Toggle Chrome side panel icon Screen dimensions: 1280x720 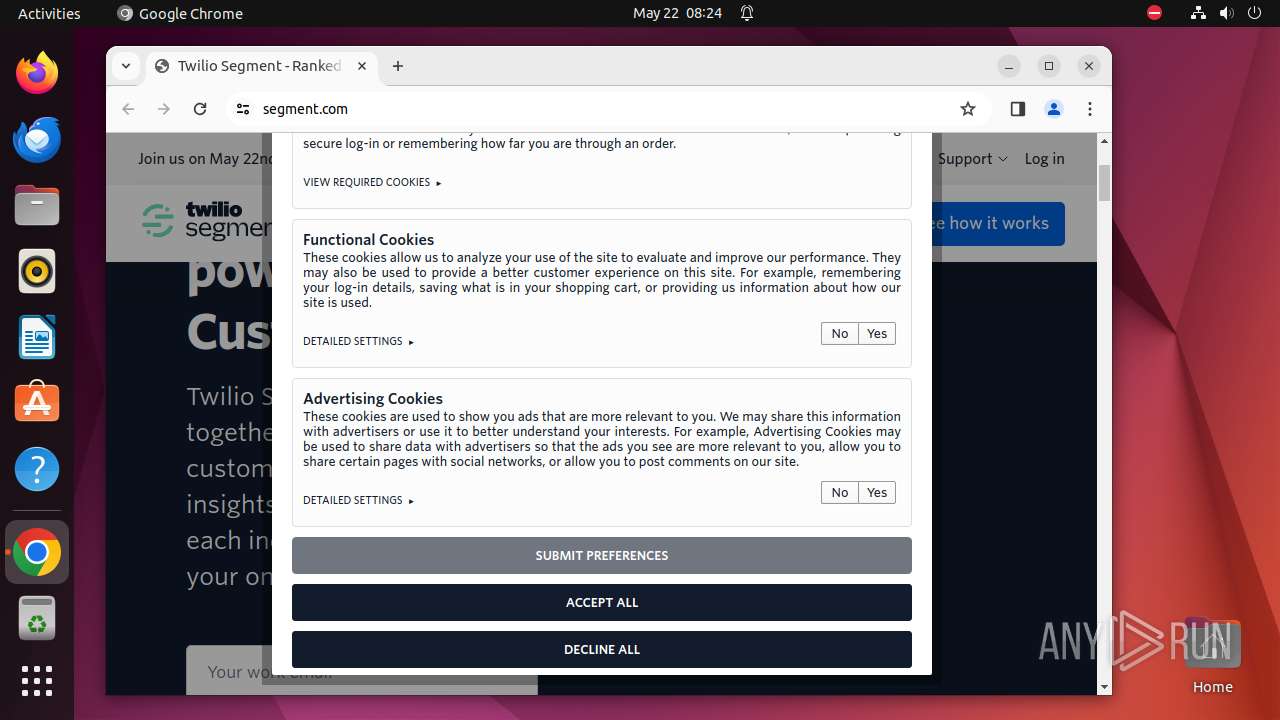(x=1018, y=109)
